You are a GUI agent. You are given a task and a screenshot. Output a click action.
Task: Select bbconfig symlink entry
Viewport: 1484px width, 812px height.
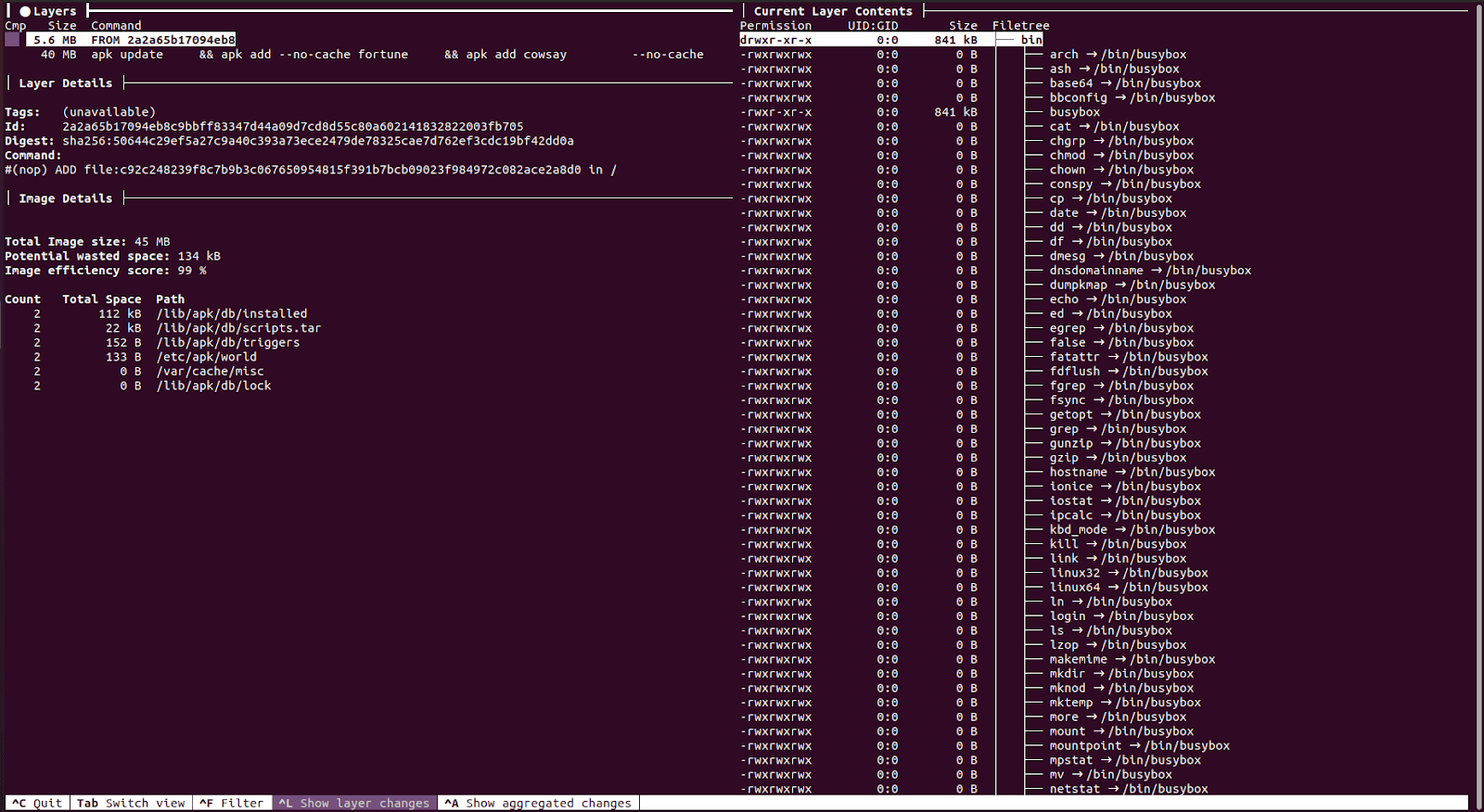[1132, 97]
